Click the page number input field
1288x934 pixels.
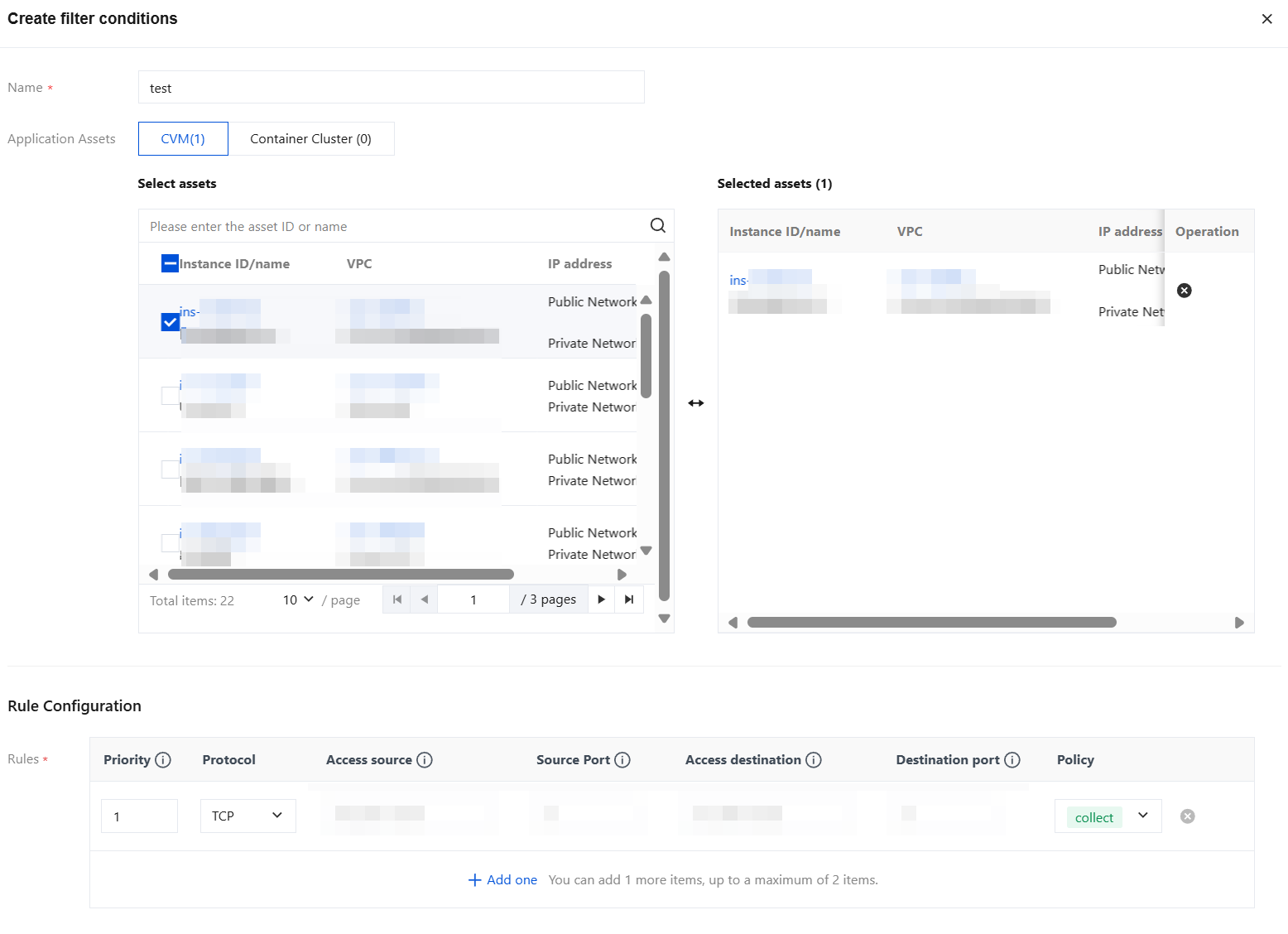pos(473,599)
